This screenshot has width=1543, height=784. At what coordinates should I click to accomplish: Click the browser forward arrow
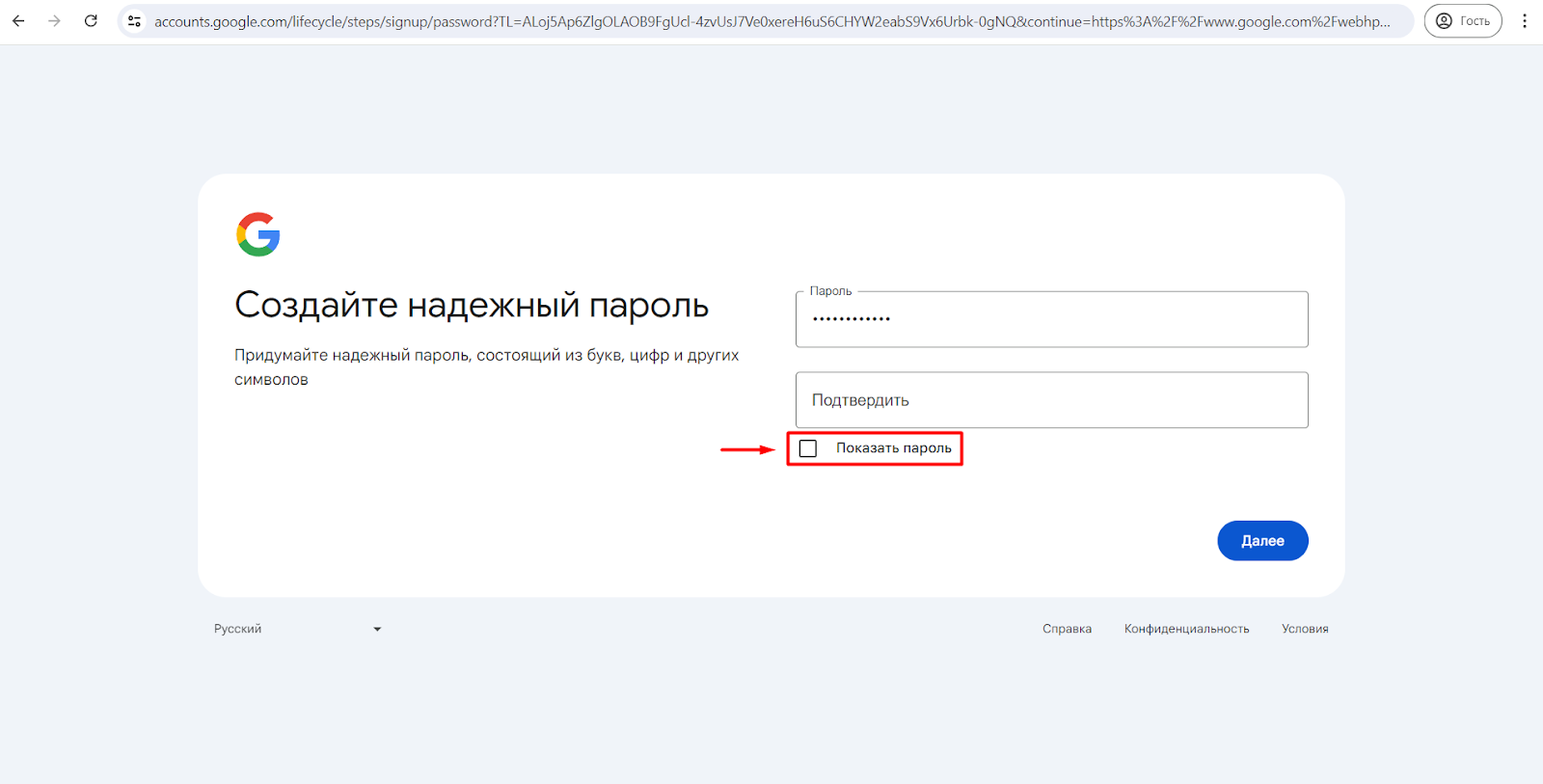coord(54,20)
